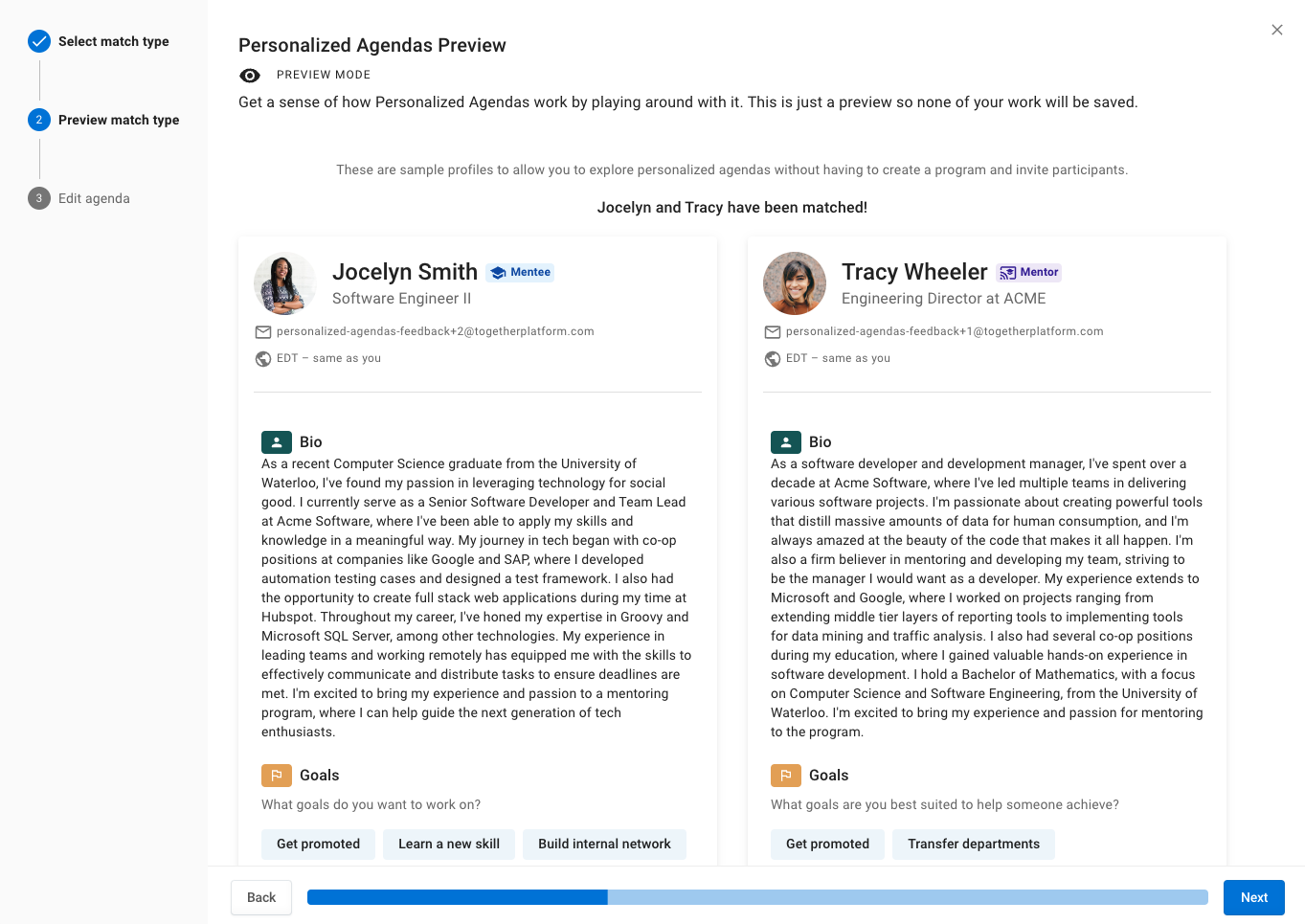Viewport: 1305px width, 924px height.
Task: Click the globe timezone icon under Jocelyn
Action: click(263, 359)
